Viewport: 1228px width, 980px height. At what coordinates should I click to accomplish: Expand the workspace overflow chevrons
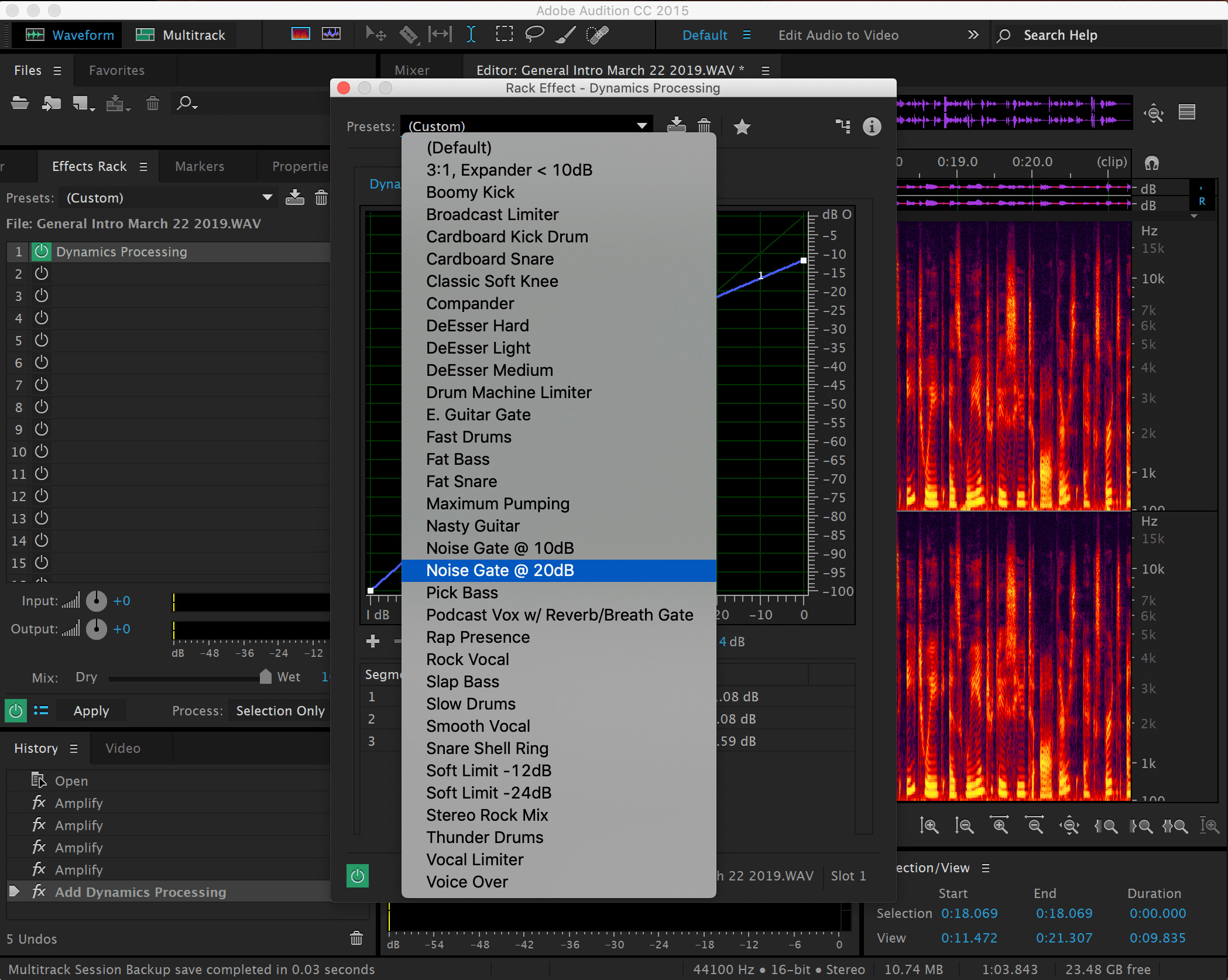coord(972,35)
